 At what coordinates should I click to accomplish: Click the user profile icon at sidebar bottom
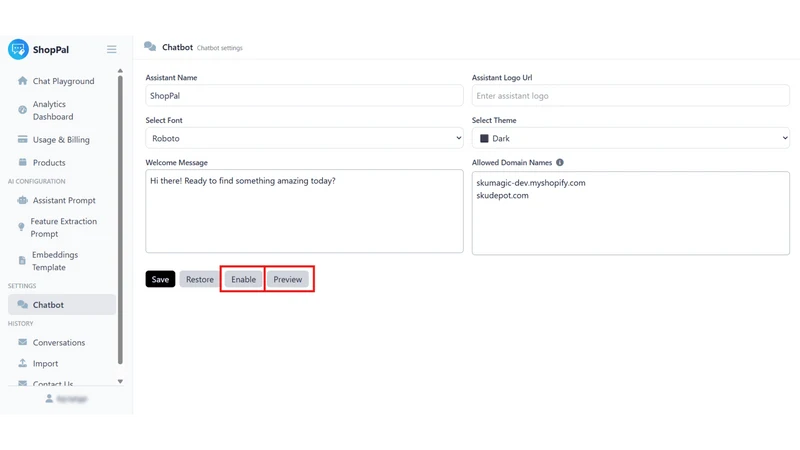tap(49, 398)
